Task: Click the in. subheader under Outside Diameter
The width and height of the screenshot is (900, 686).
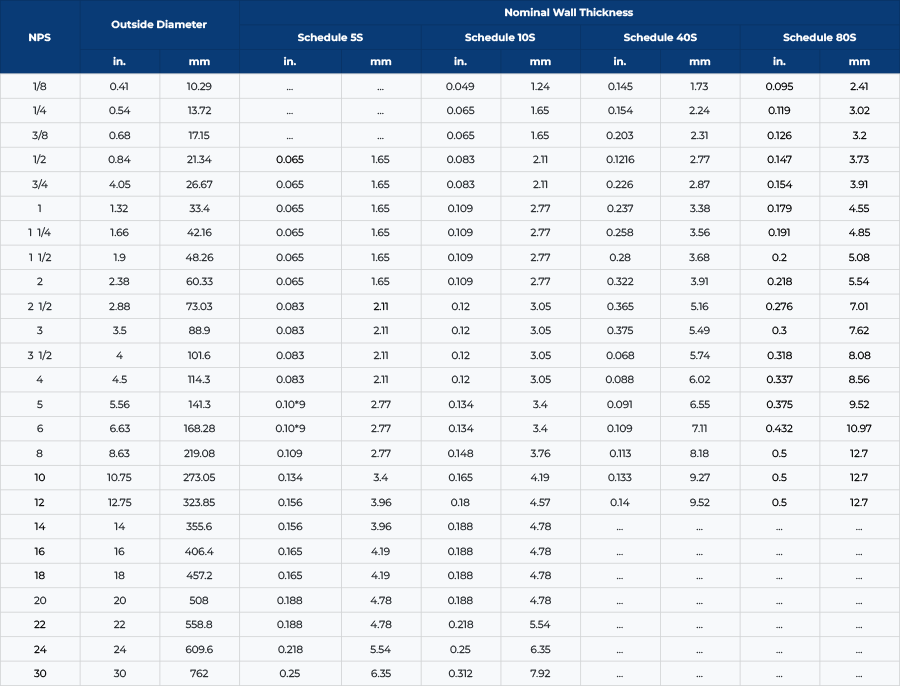Action: (x=119, y=61)
